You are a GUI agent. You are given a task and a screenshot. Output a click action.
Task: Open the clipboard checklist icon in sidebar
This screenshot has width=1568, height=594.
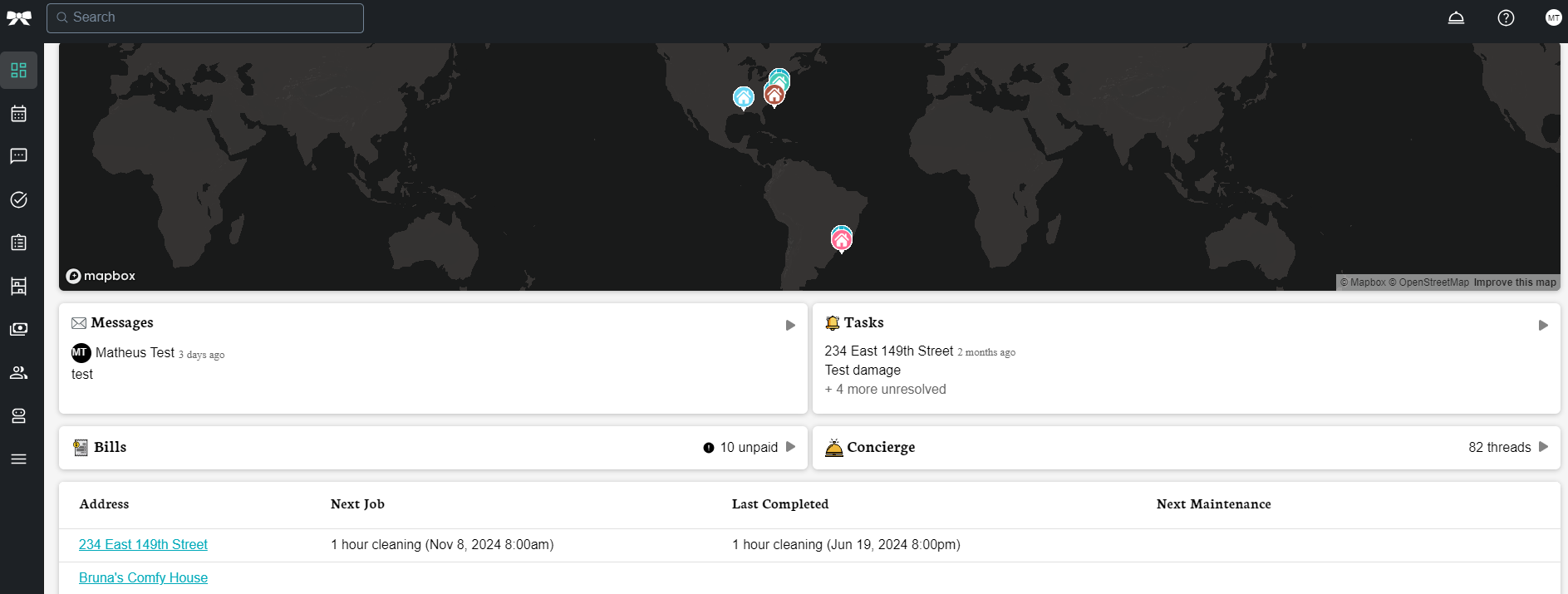click(x=18, y=243)
